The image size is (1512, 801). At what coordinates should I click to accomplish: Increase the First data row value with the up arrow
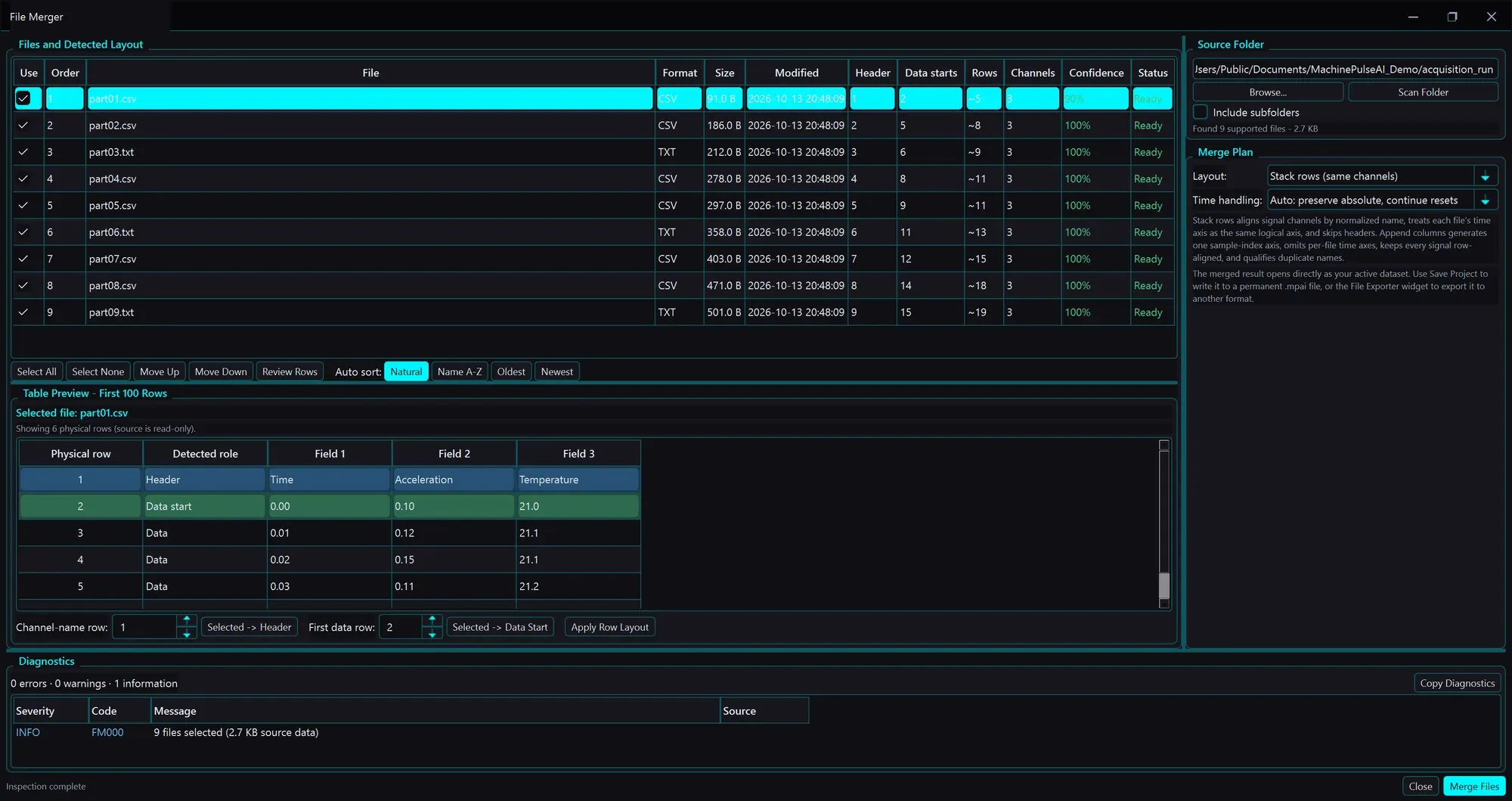tap(432, 619)
